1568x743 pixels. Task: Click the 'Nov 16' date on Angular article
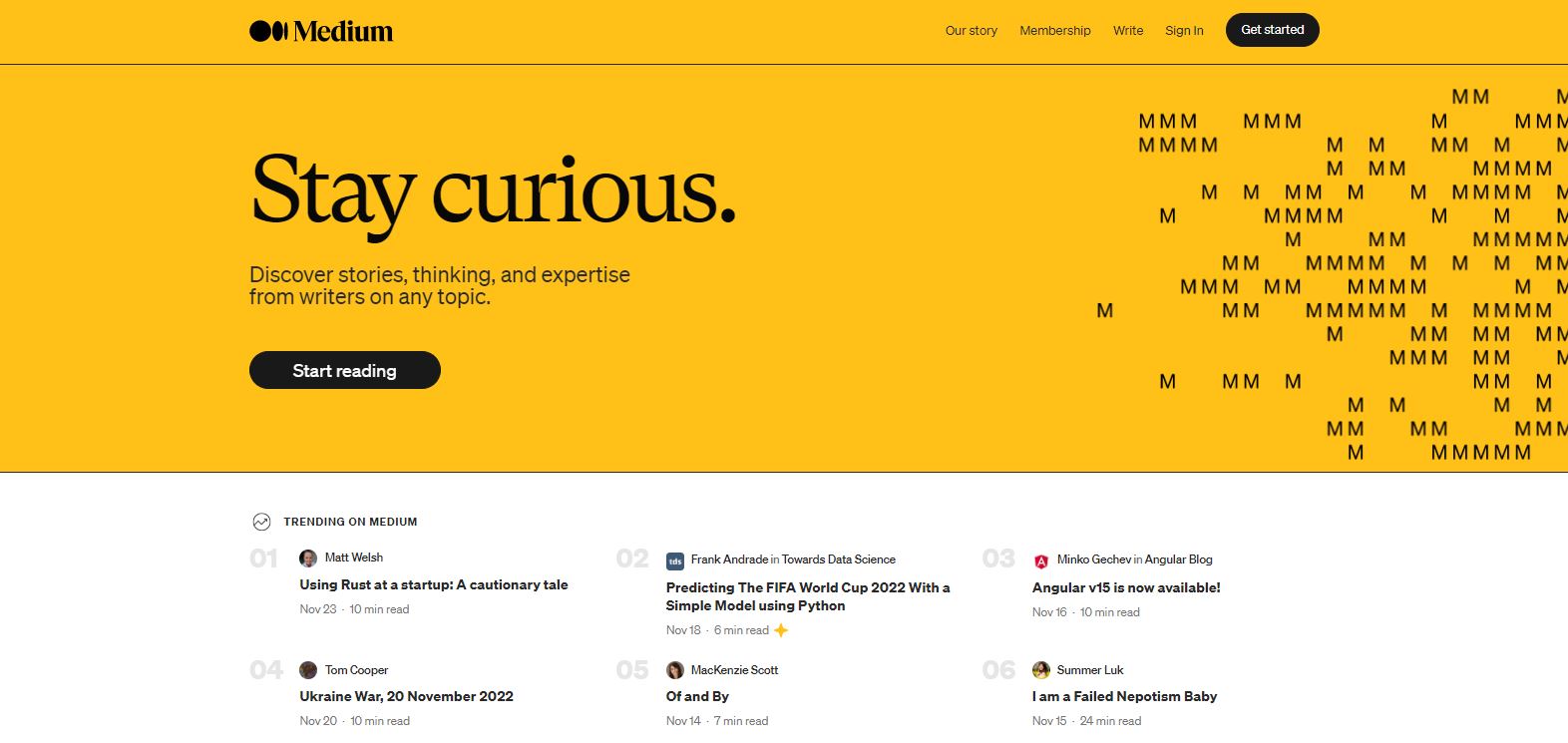pos(1049,612)
